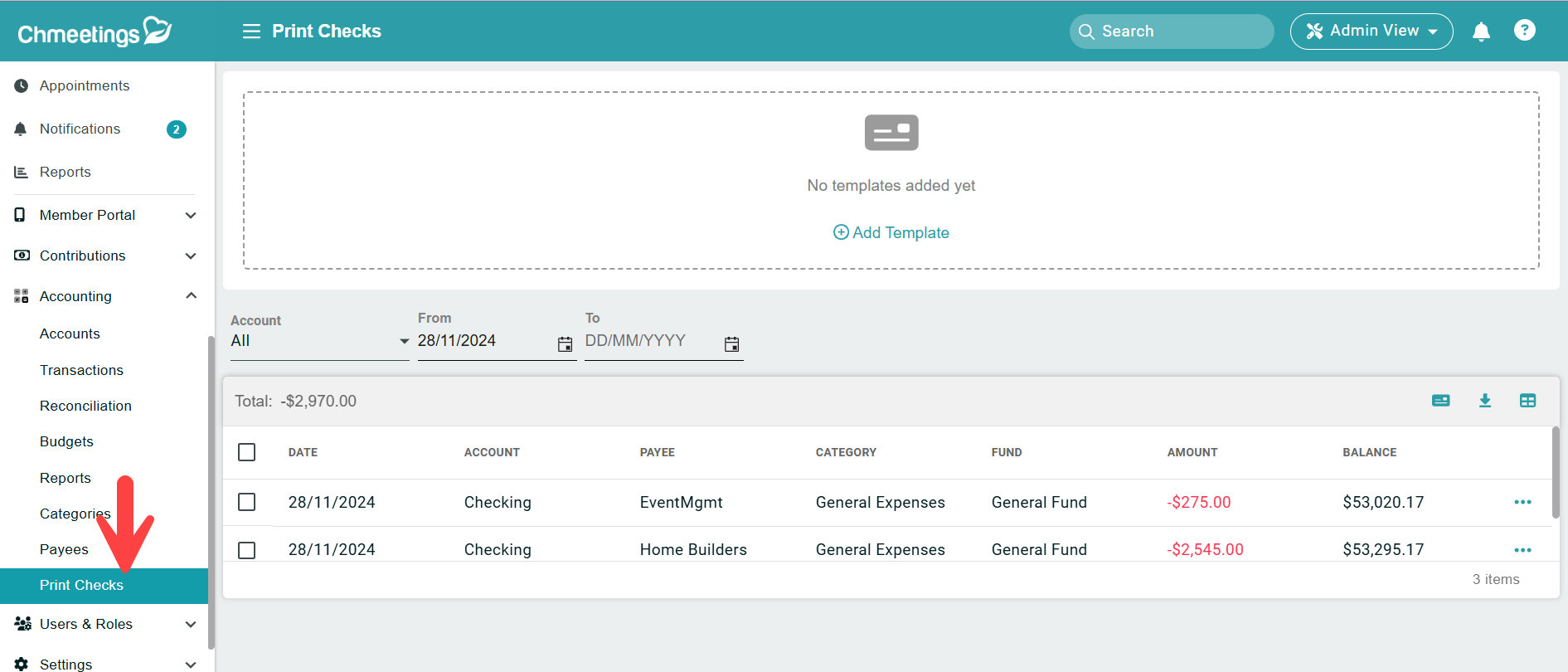Open more options for EventMgmt row

(x=1522, y=502)
